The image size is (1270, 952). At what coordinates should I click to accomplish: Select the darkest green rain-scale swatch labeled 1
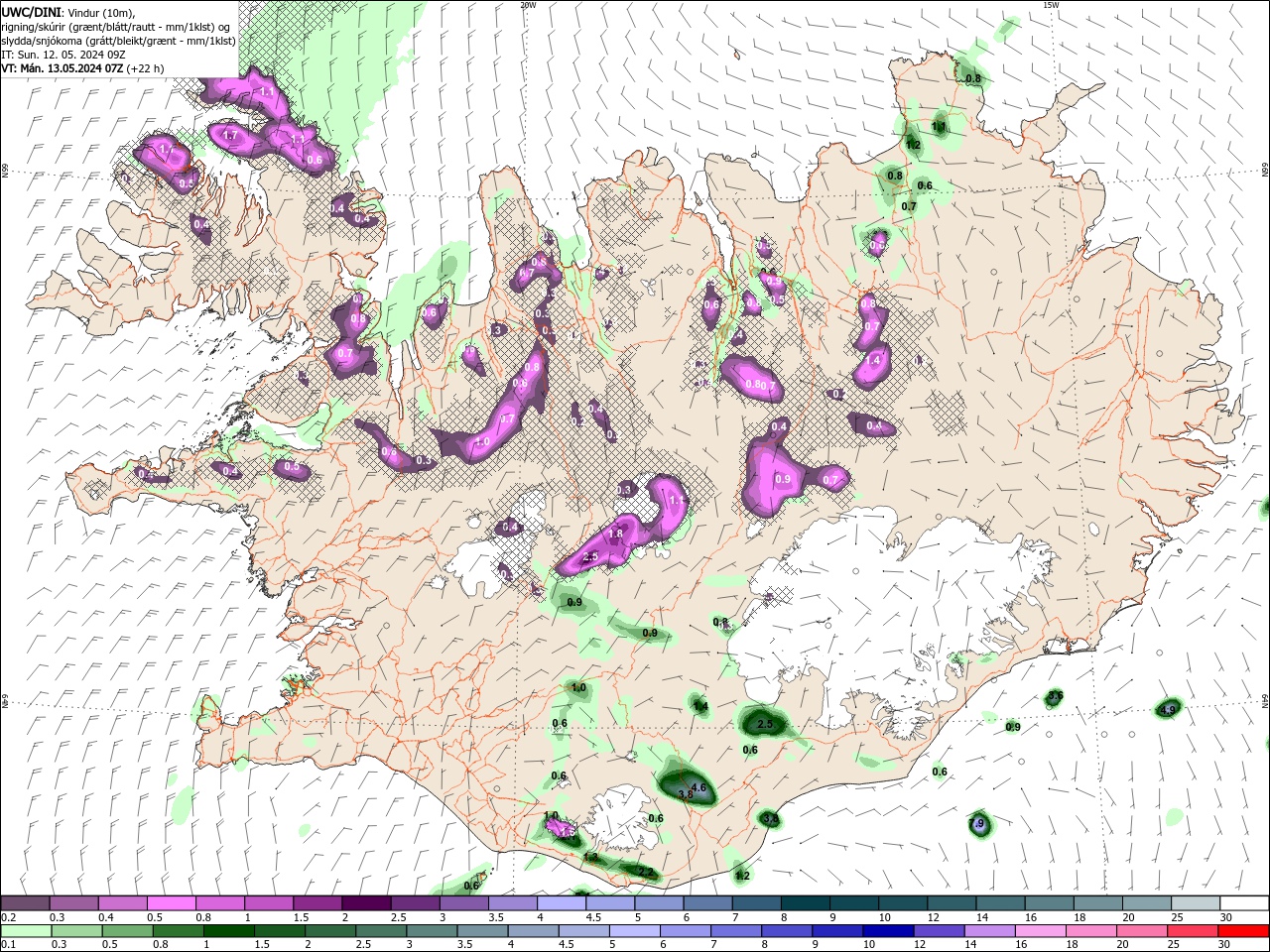(x=229, y=931)
